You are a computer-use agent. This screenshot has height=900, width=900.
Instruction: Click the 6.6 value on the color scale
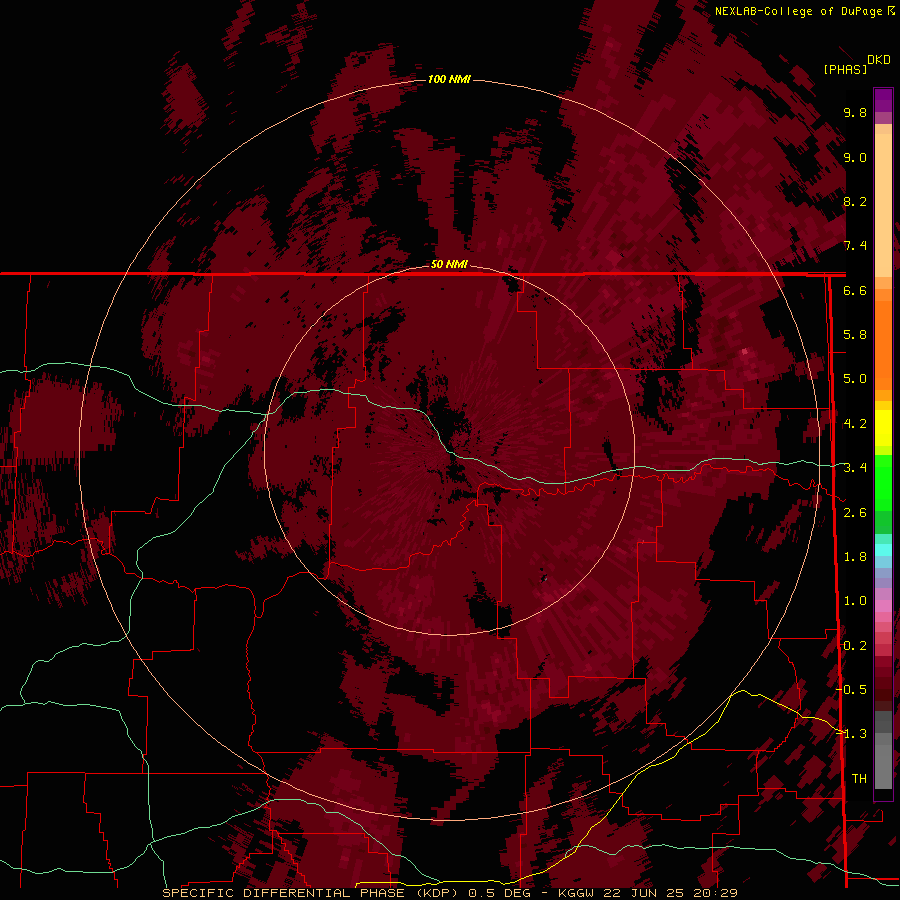tap(855, 290)
